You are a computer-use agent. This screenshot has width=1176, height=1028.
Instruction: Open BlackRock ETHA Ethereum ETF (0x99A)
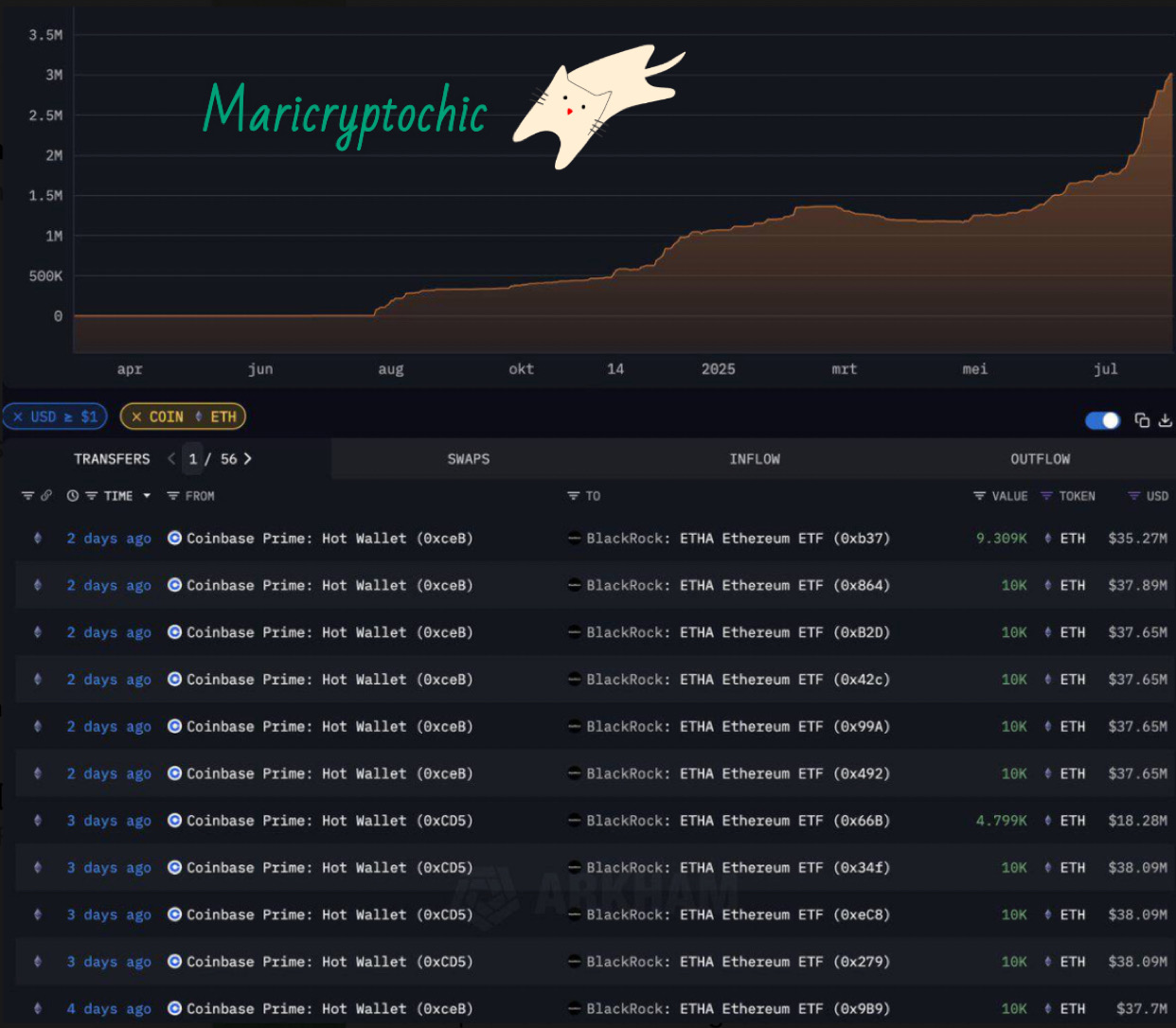point(739,727)
